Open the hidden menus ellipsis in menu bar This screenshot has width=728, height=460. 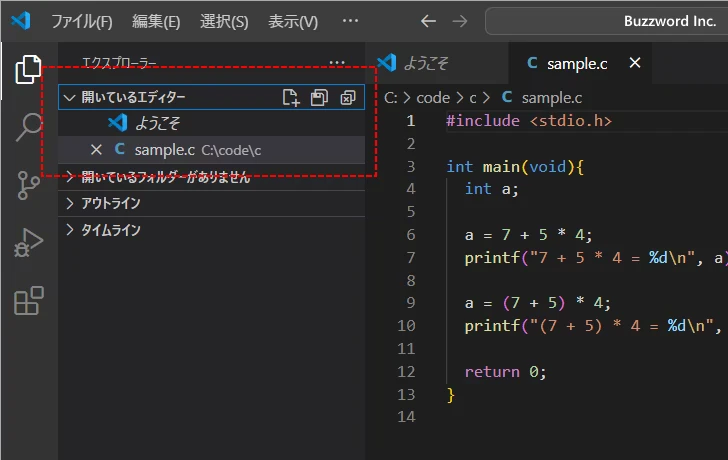point(350,21)
